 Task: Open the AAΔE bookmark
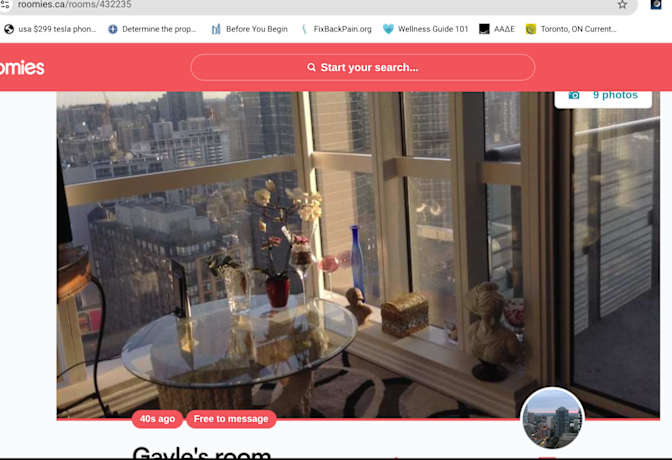(497, 29)
